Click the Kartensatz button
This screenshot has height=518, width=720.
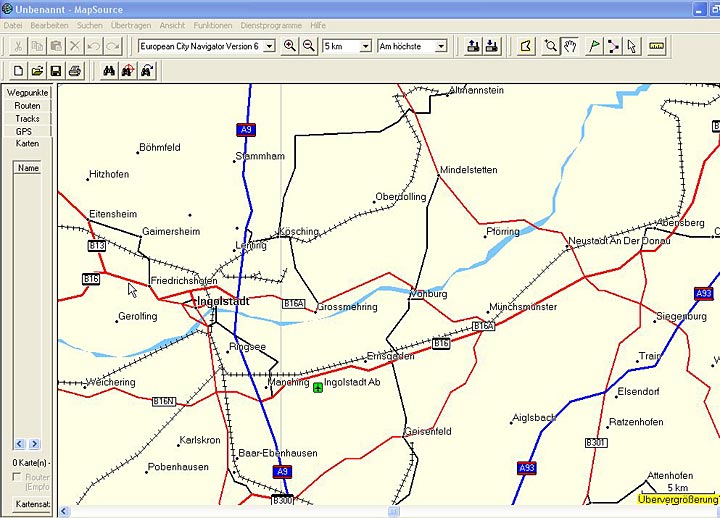[x=32, y=505]
